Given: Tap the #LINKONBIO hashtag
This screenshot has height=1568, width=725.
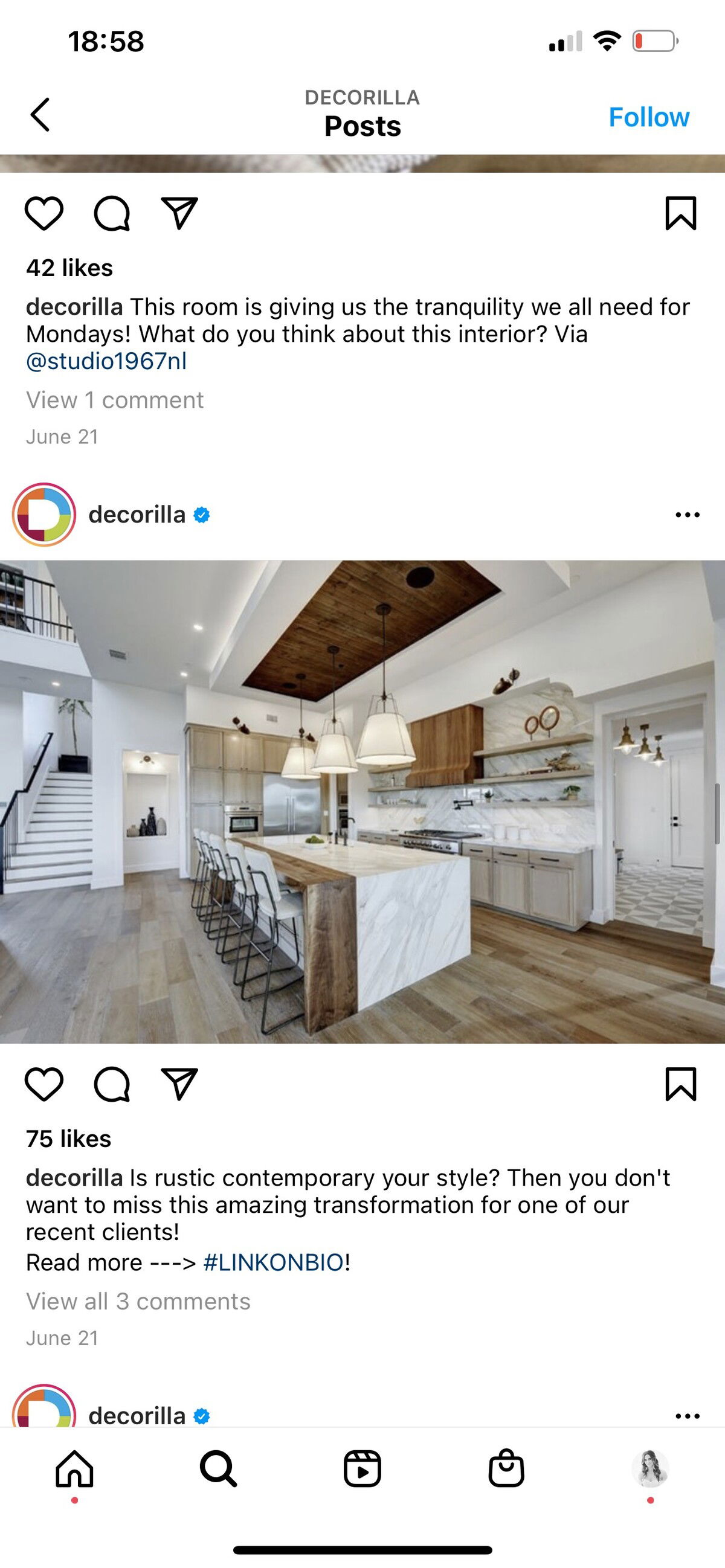Looking at the screenshot, I should point(274,1262).
